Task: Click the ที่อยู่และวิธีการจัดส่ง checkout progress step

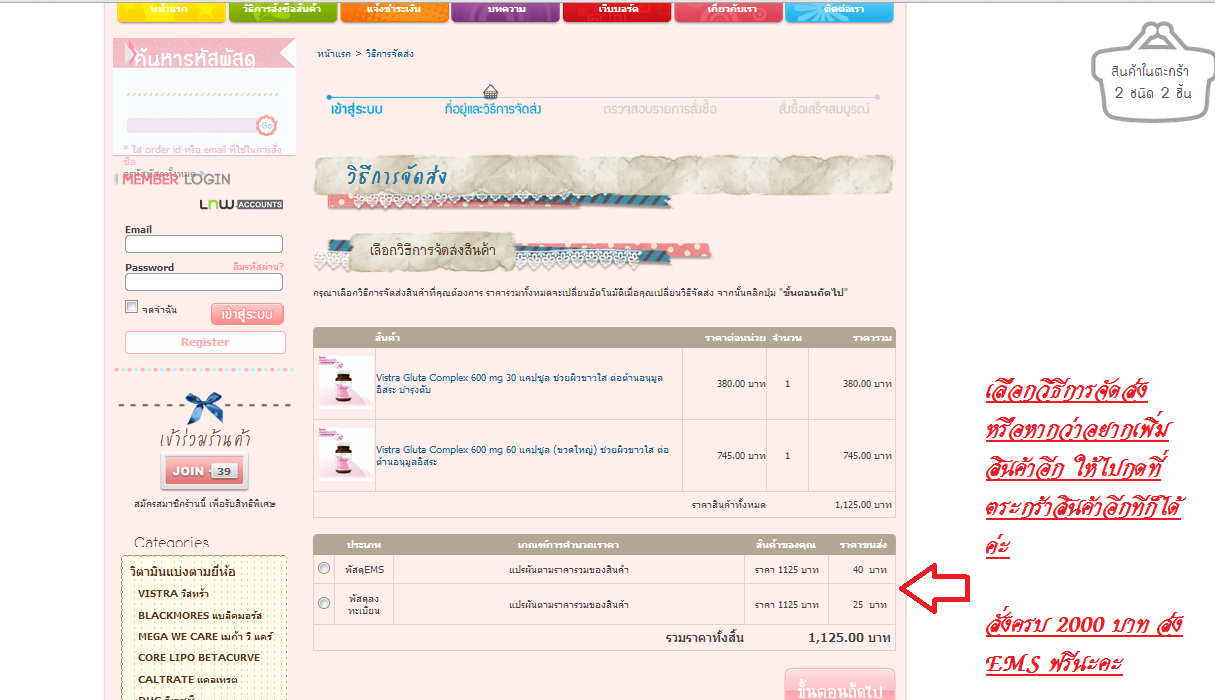Action: coord(492,109)
